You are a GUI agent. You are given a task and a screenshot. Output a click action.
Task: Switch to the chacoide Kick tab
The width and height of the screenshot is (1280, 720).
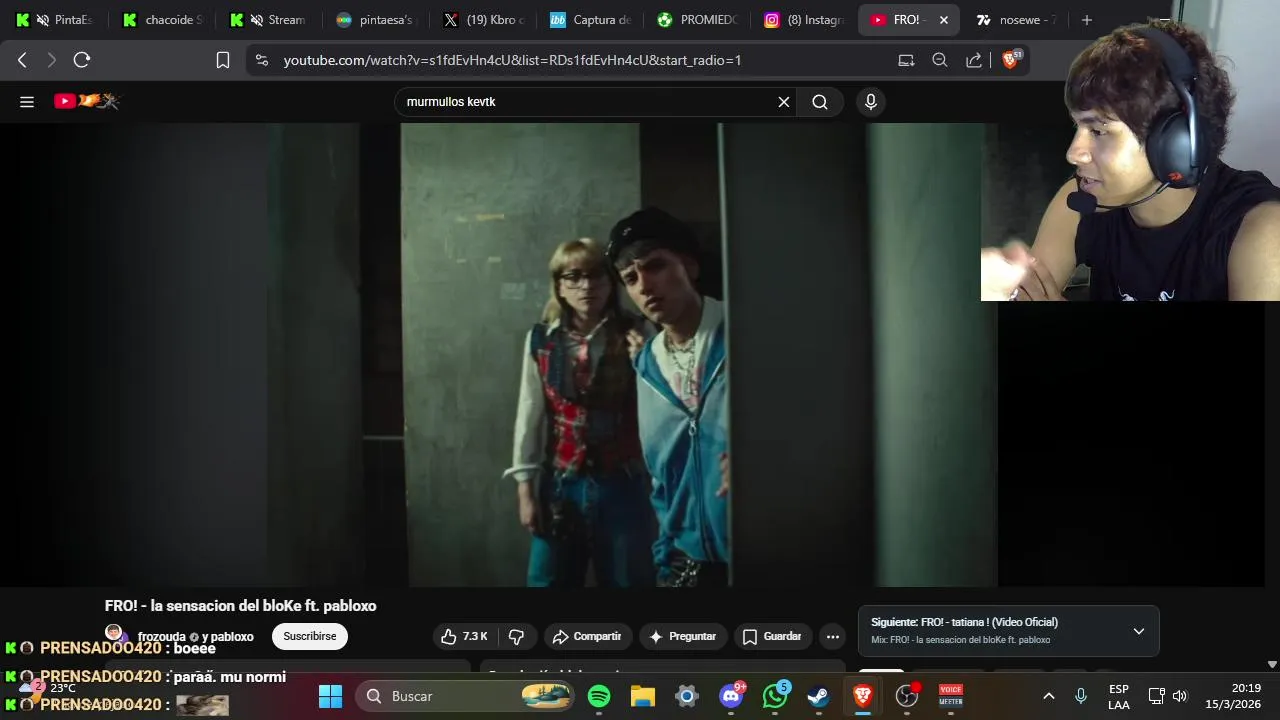[x=163, y=20]
